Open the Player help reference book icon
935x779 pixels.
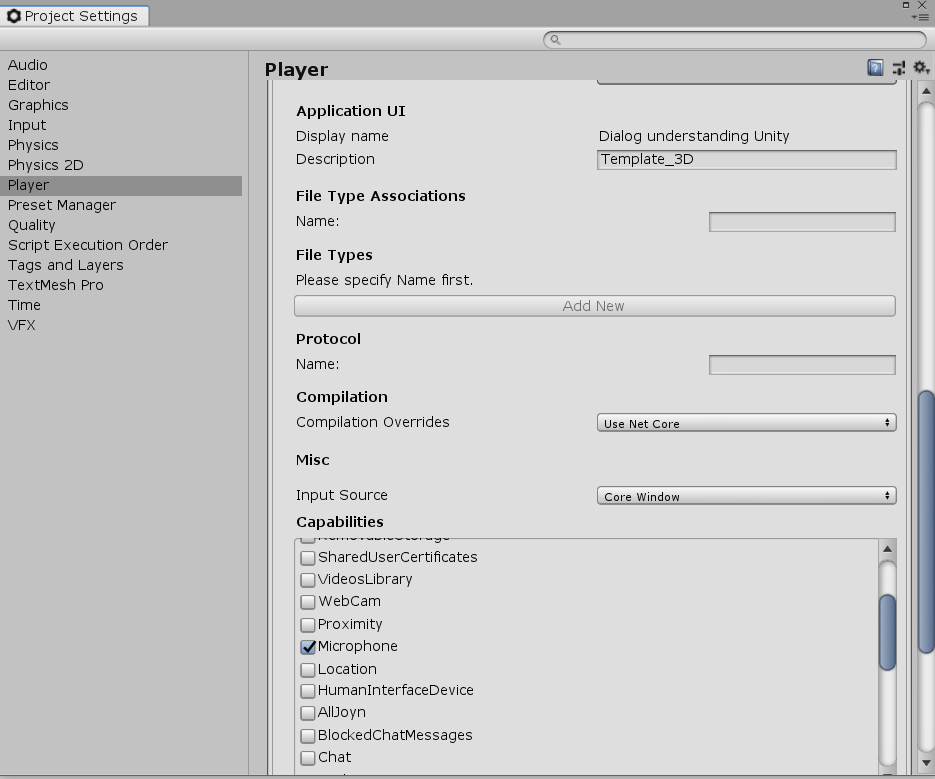tap(875, 68)
